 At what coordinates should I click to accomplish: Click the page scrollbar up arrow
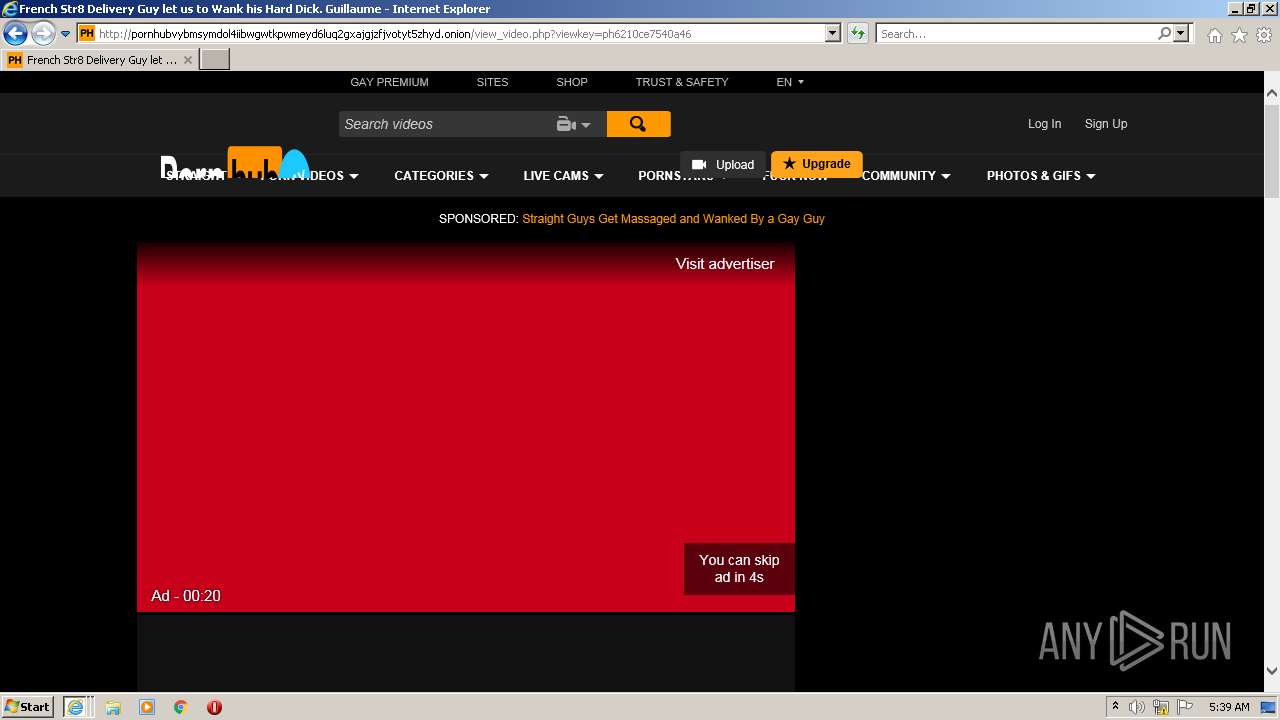pyautogui.click(x=1272, y=93)
